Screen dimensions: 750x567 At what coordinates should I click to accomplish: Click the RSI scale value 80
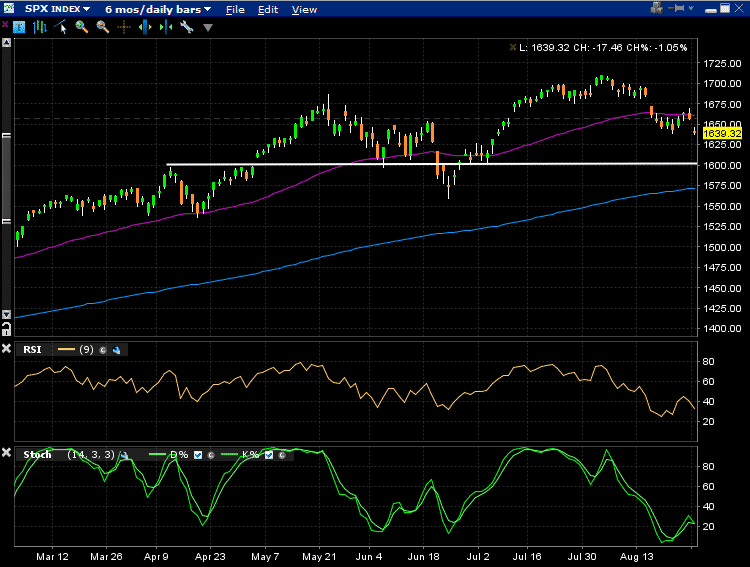click(x=708, y=361)
